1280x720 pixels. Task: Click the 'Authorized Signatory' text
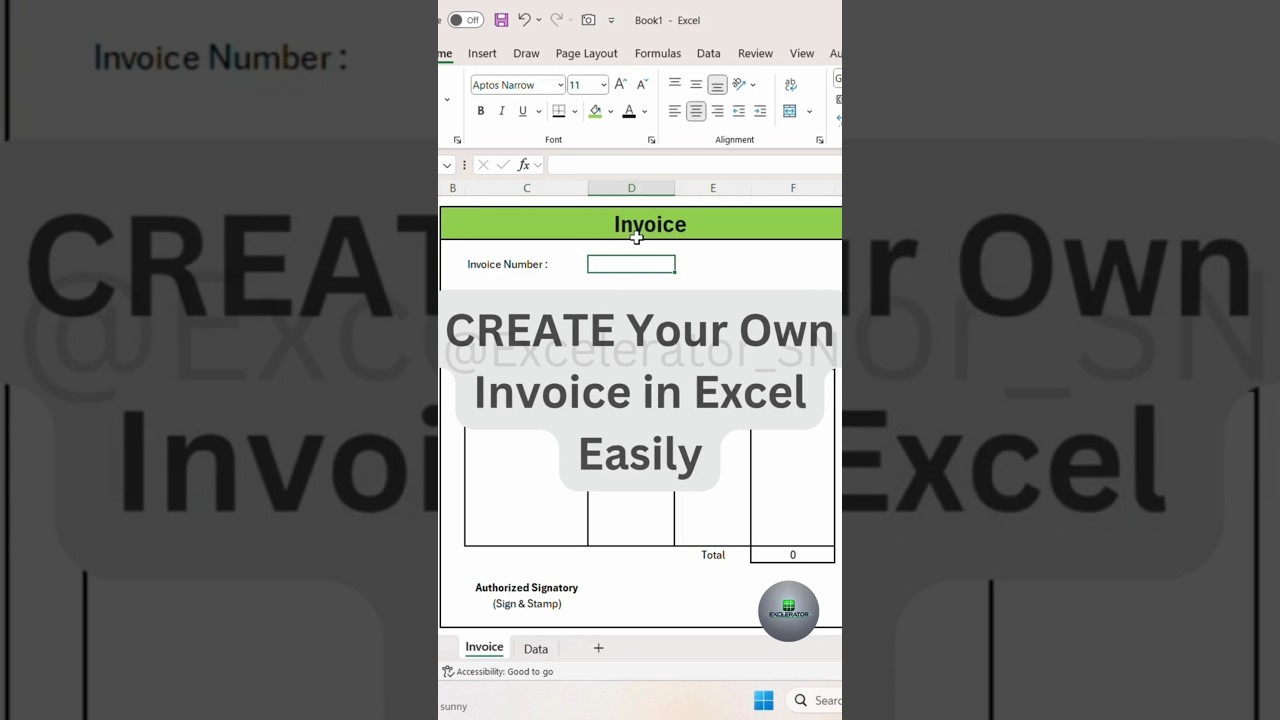coord(526,588)
